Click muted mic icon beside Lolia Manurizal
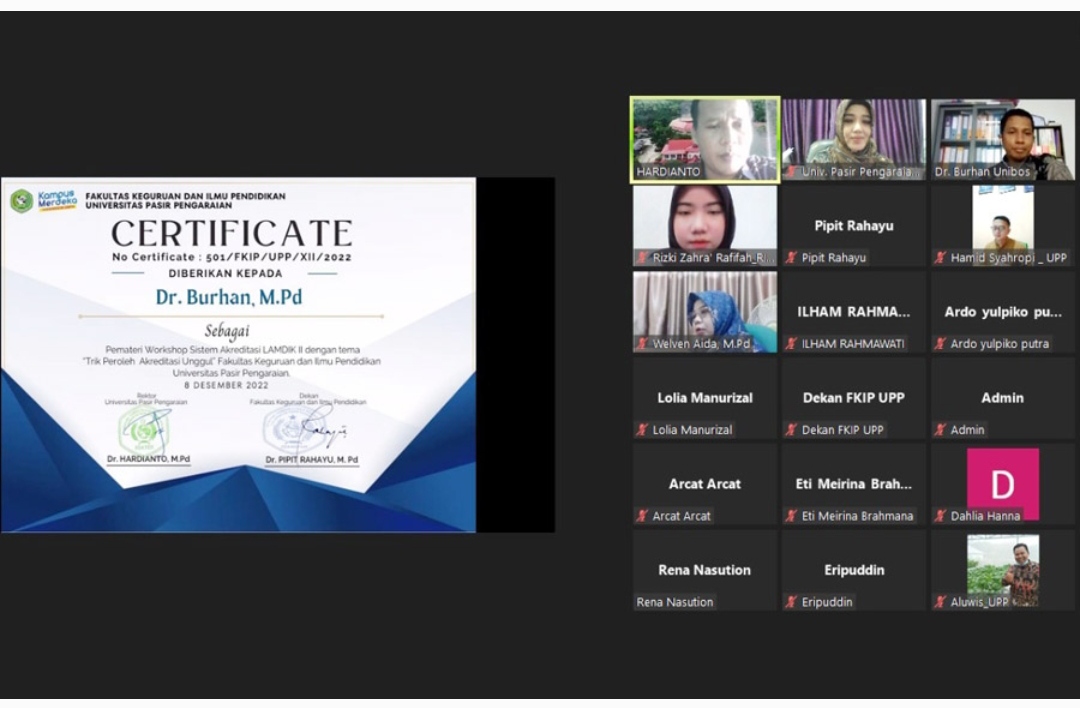 point(642,430)
